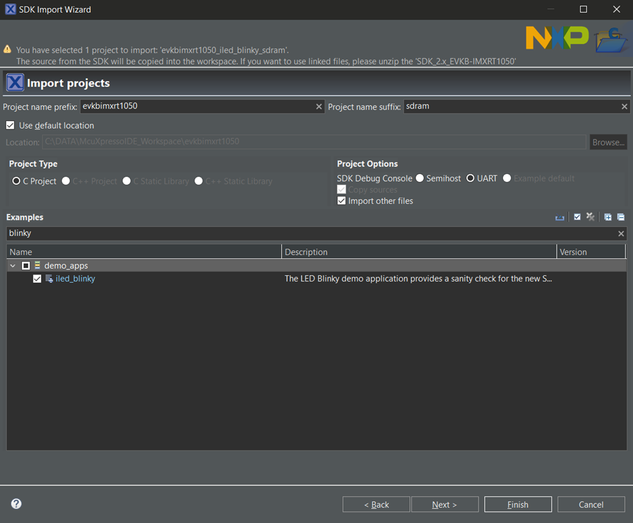Click the Back button

point(376,504)
